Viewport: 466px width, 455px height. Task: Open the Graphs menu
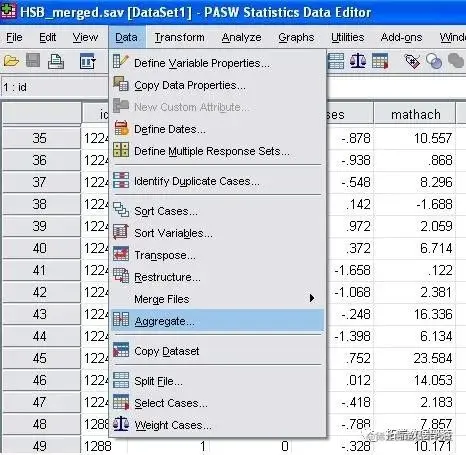point(296,37)
